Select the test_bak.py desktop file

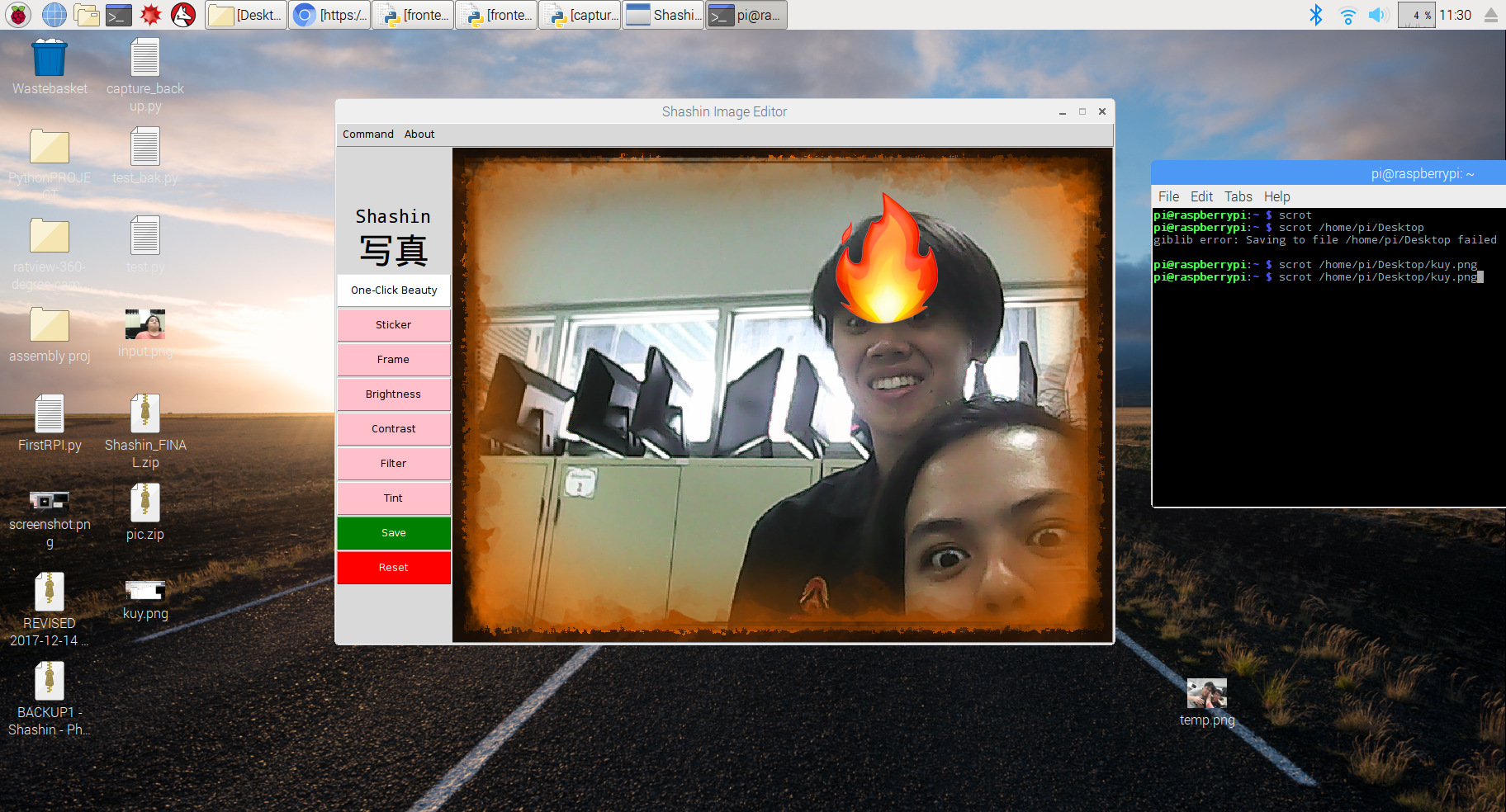145,156
